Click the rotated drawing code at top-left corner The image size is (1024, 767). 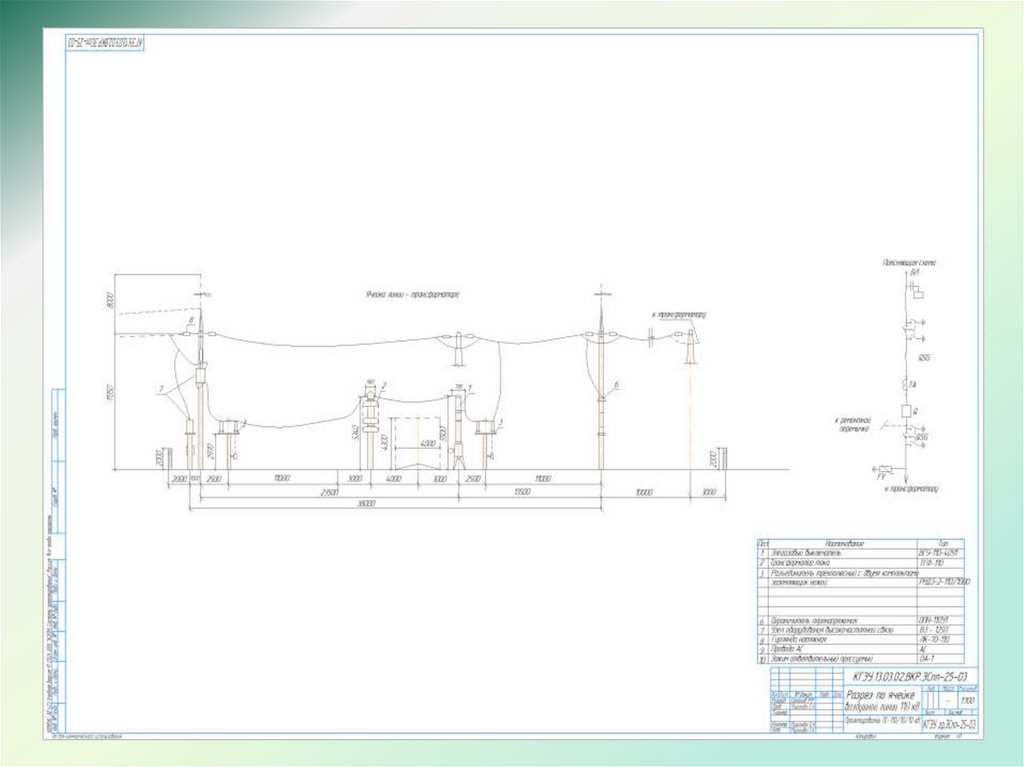point(106,42)
